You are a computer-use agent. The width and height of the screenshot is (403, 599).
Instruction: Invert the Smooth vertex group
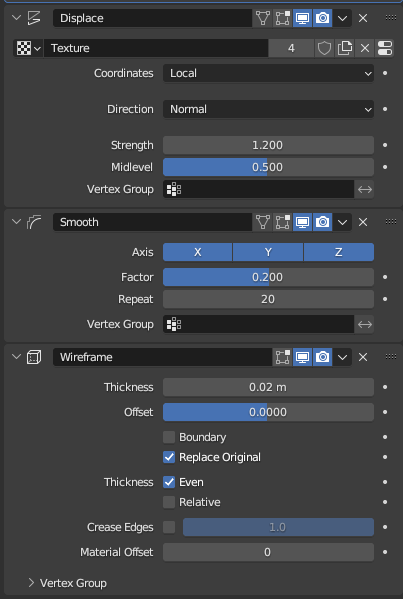[365, 324]
